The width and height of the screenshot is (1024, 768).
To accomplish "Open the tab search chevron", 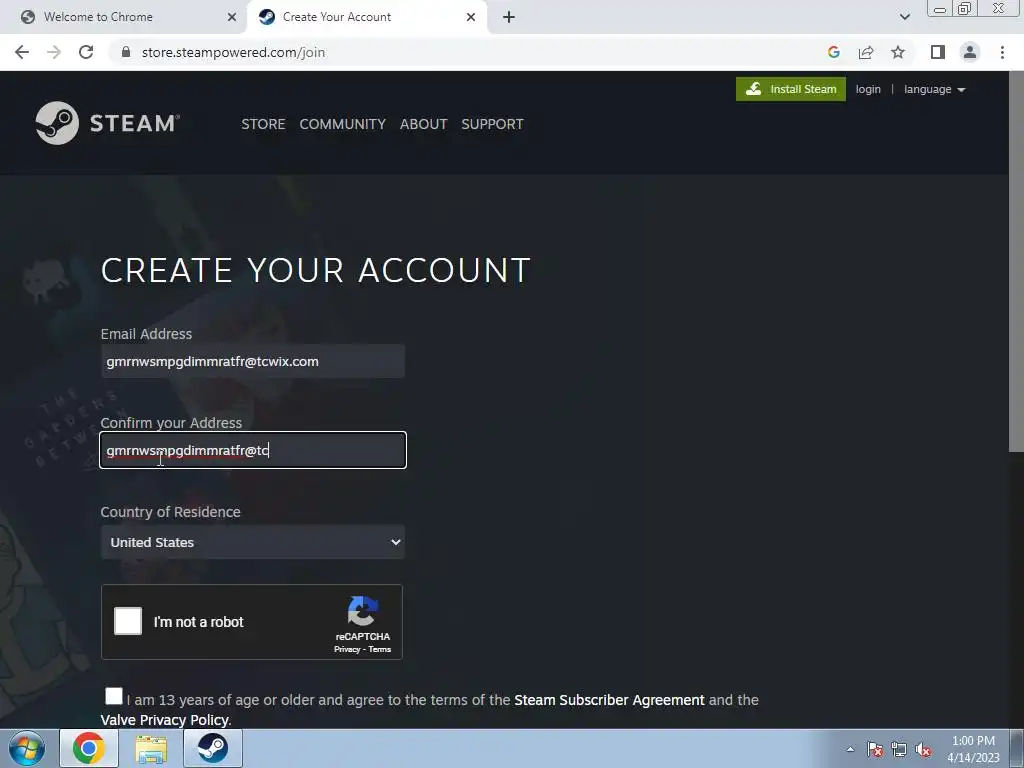I will (904, 17).
